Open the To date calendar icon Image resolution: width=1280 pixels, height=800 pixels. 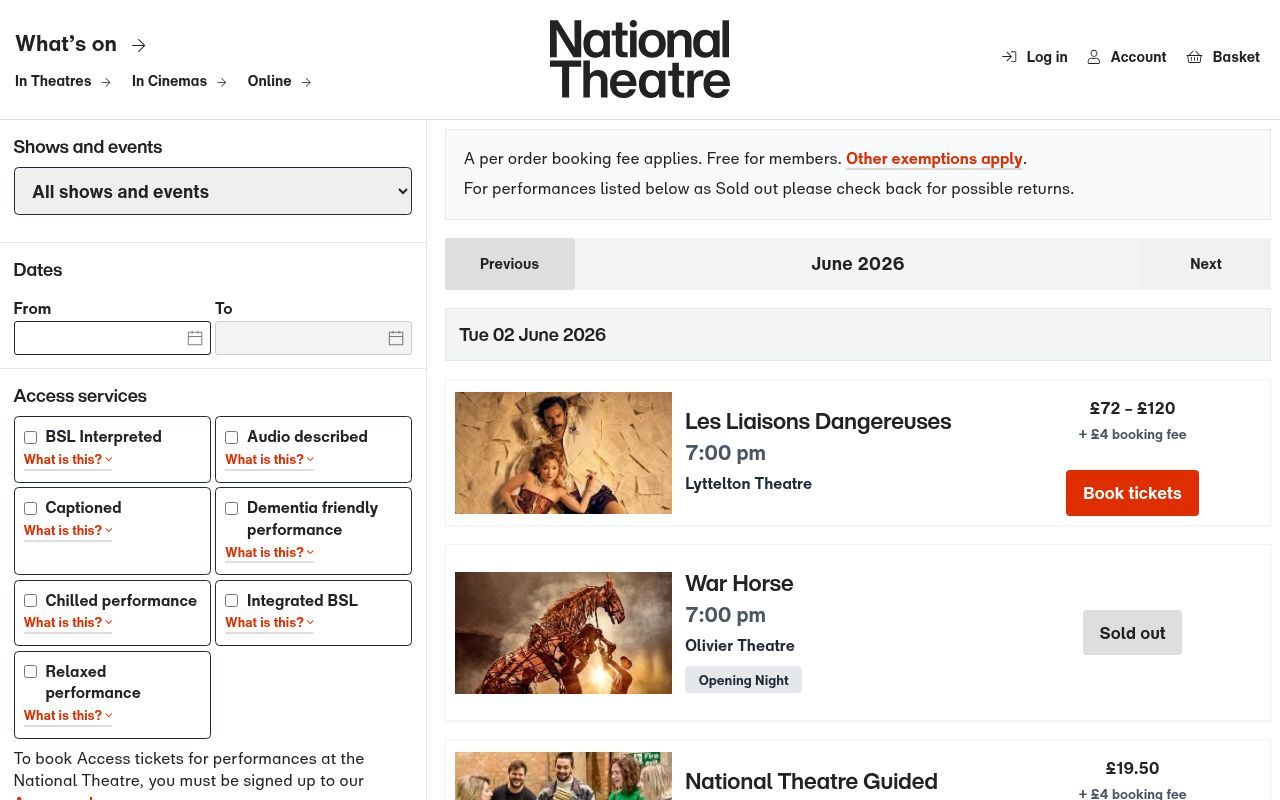click(x=396, y=338)
